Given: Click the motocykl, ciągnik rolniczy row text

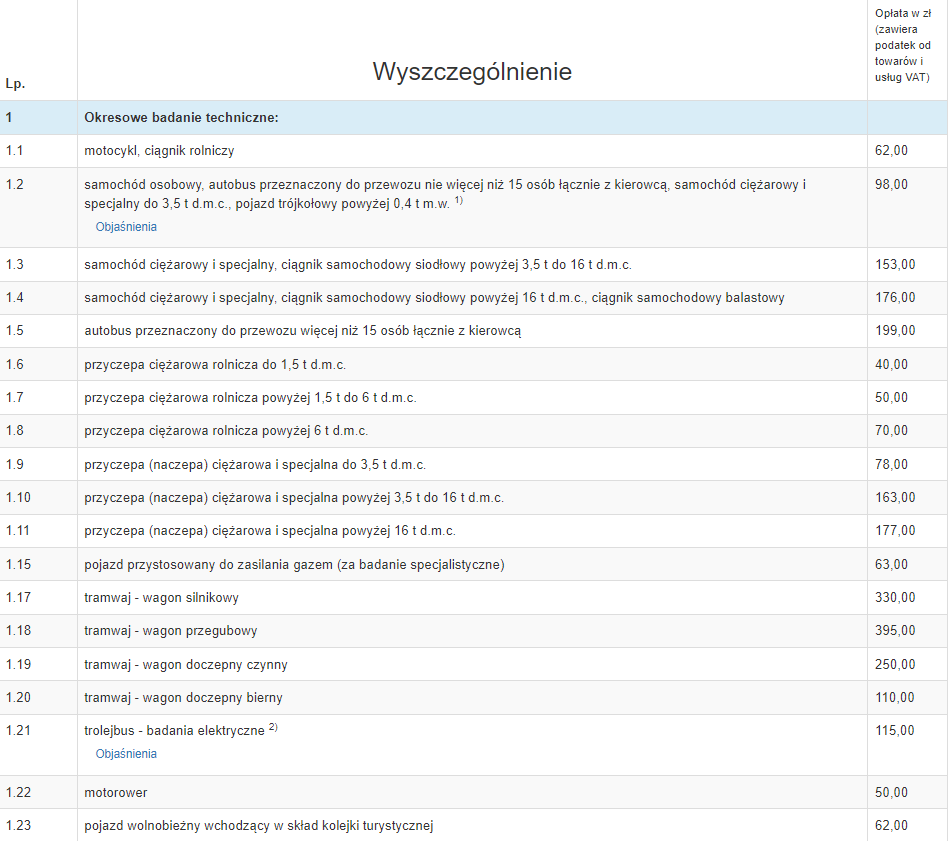Looking at the screenshot, I should [x=159, y=151].
